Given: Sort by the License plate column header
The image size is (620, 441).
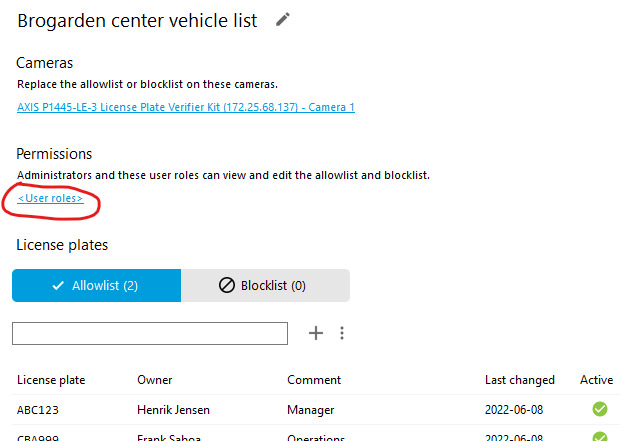Looking at the screenshot, I should pyautogui.click(x=51, y=380).
